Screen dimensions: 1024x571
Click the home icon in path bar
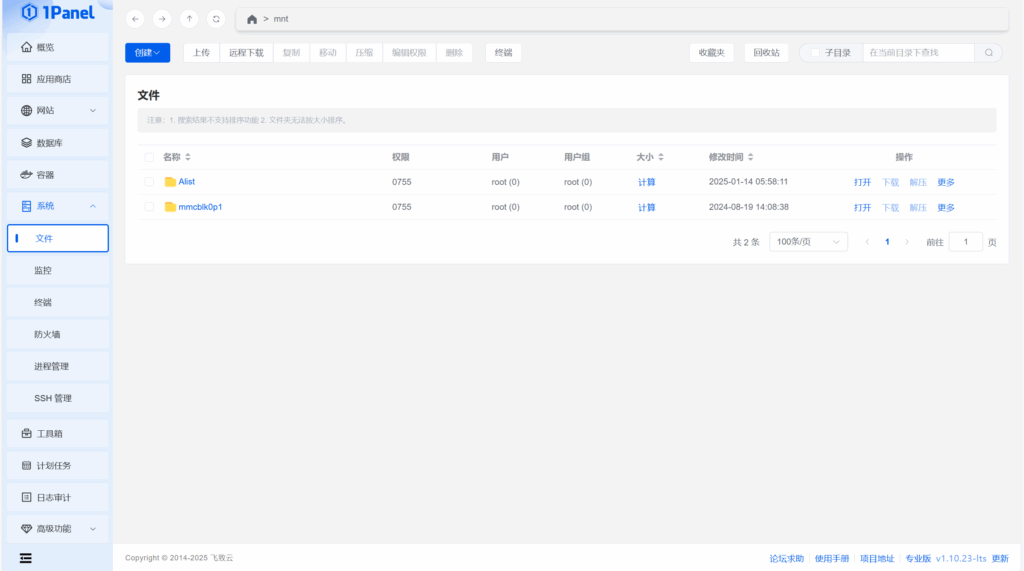tap(252, 19)
